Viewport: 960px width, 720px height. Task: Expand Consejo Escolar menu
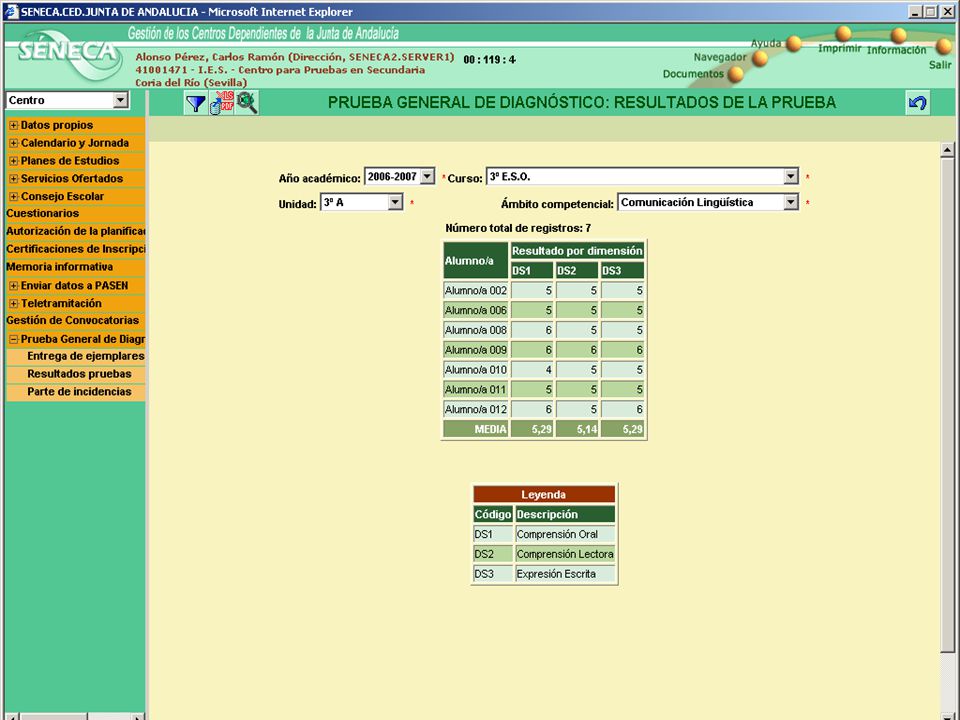13,196
